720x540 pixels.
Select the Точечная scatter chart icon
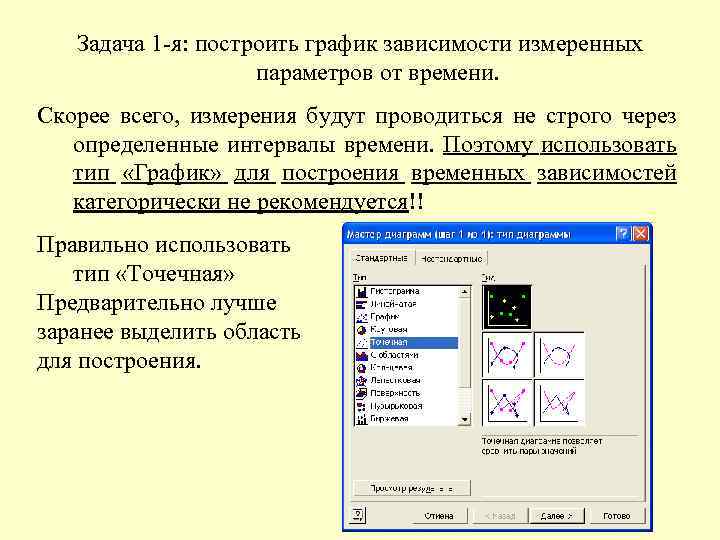(362, 343)
